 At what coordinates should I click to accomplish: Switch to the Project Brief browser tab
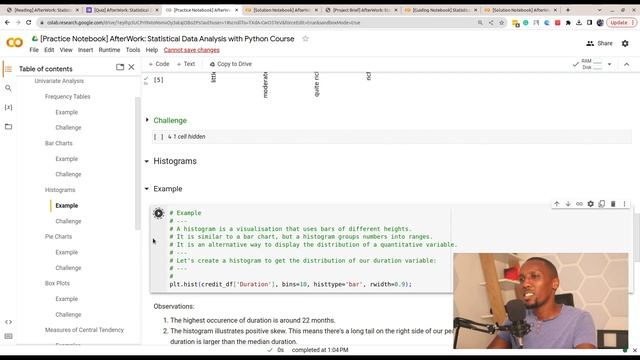click(361, 10)
